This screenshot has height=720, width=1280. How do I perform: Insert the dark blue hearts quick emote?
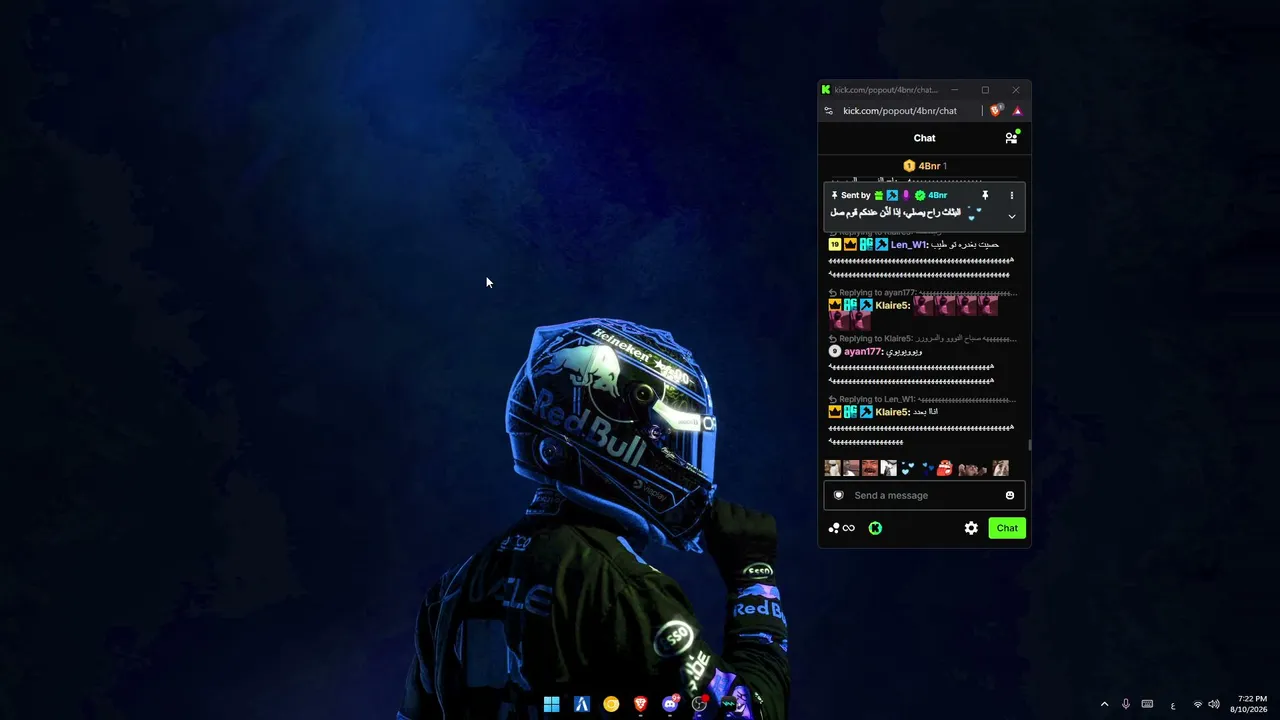[927, 468]
